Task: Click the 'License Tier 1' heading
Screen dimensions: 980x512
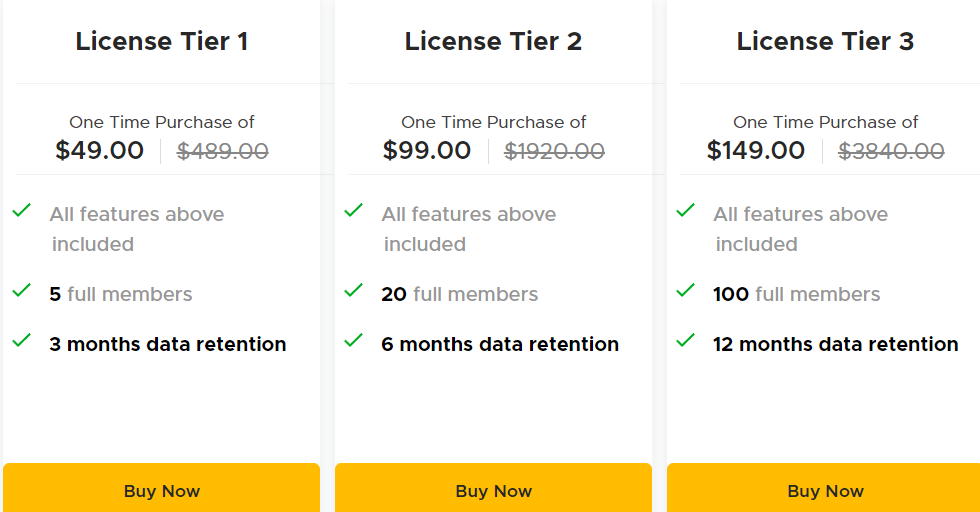Action: [161, 41]
